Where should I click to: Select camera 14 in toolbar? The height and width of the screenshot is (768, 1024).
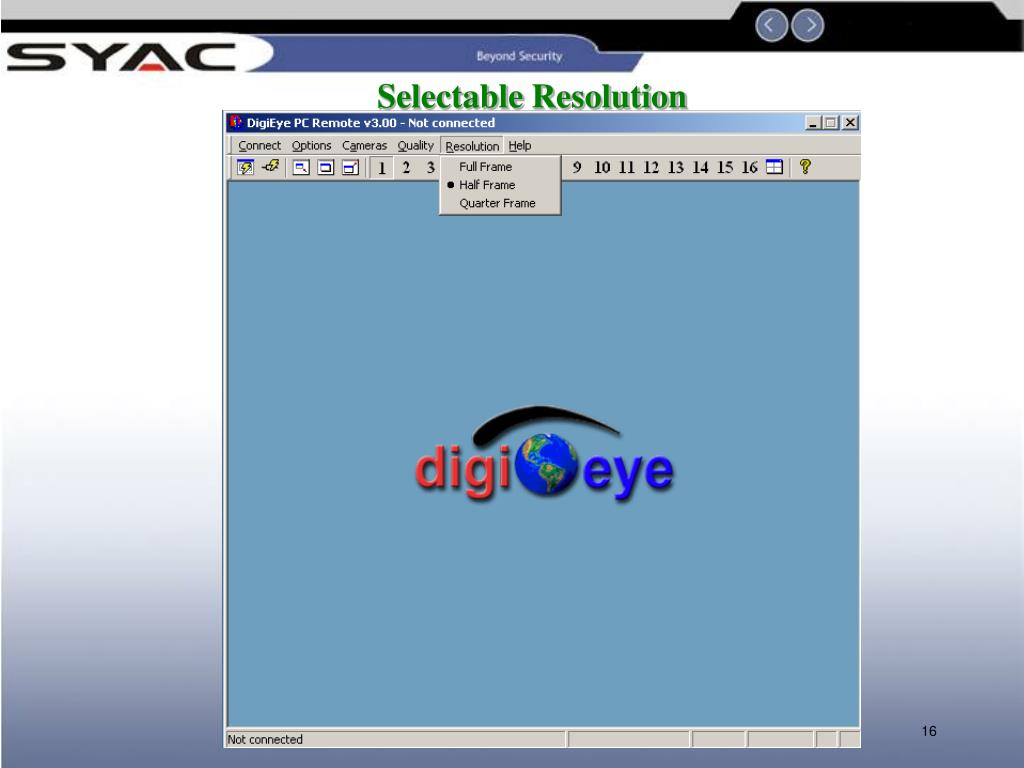(700, 167)
